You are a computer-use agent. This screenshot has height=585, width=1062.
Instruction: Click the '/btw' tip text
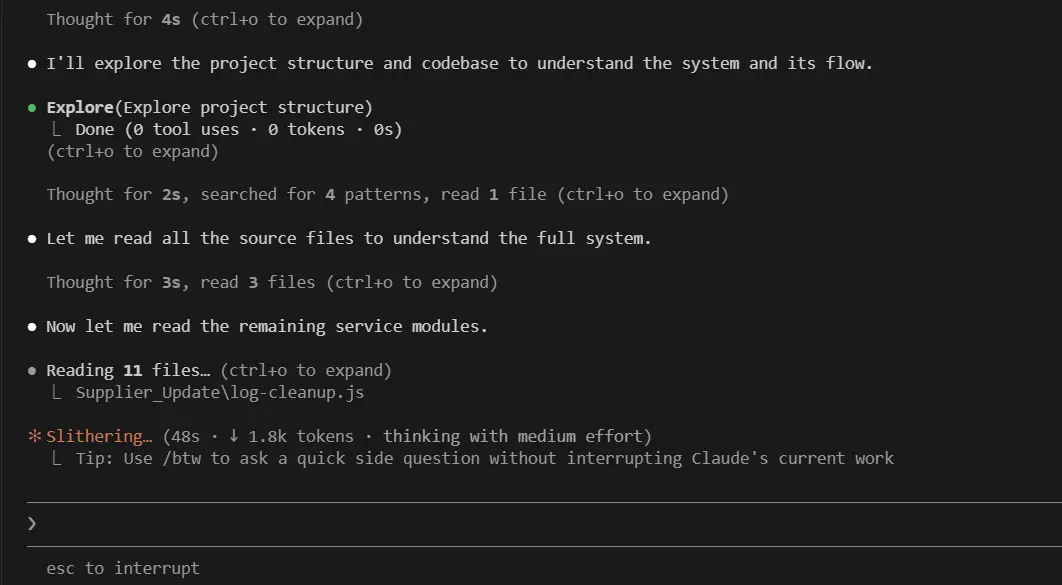[484, 458]
